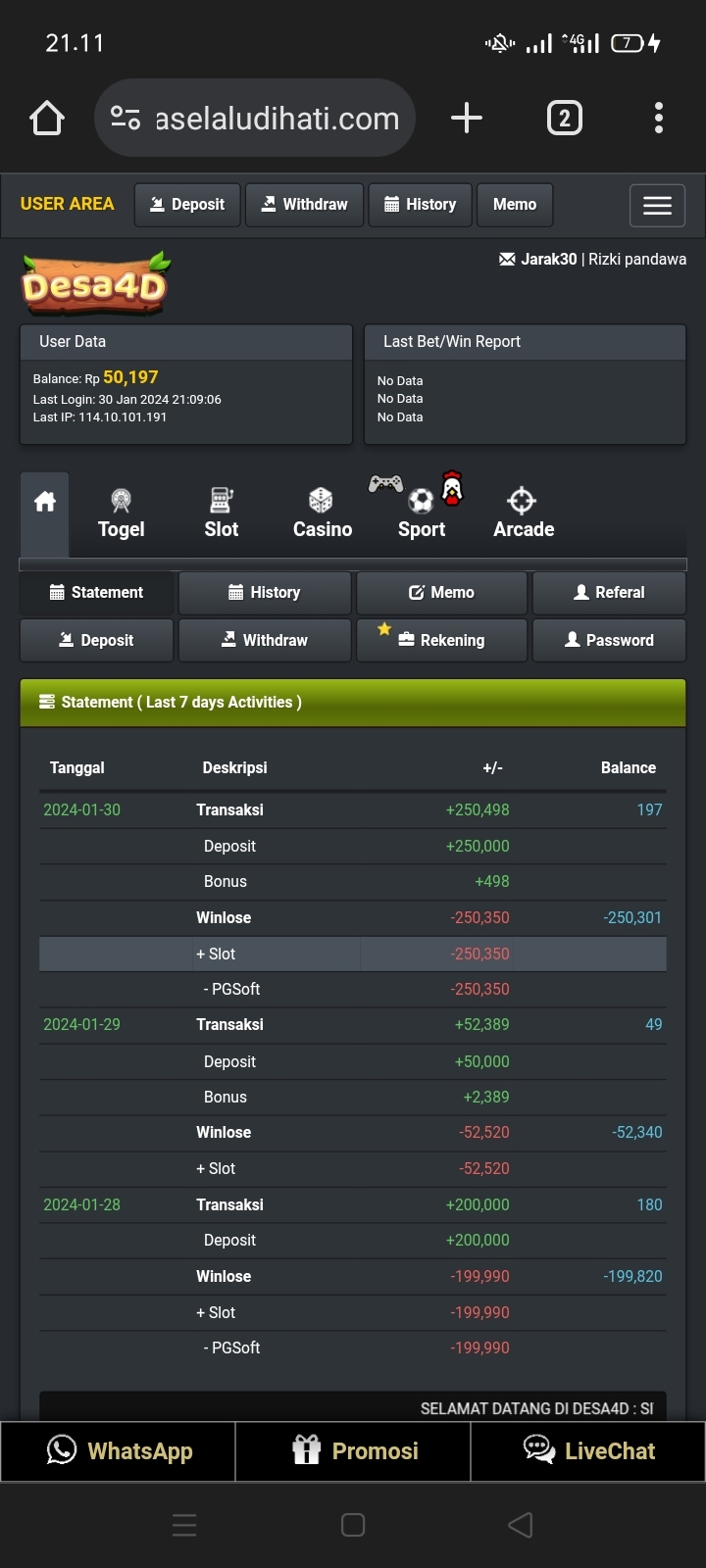Open the Slot game category
Viewport: 706px width, 1568px height.
222,514
